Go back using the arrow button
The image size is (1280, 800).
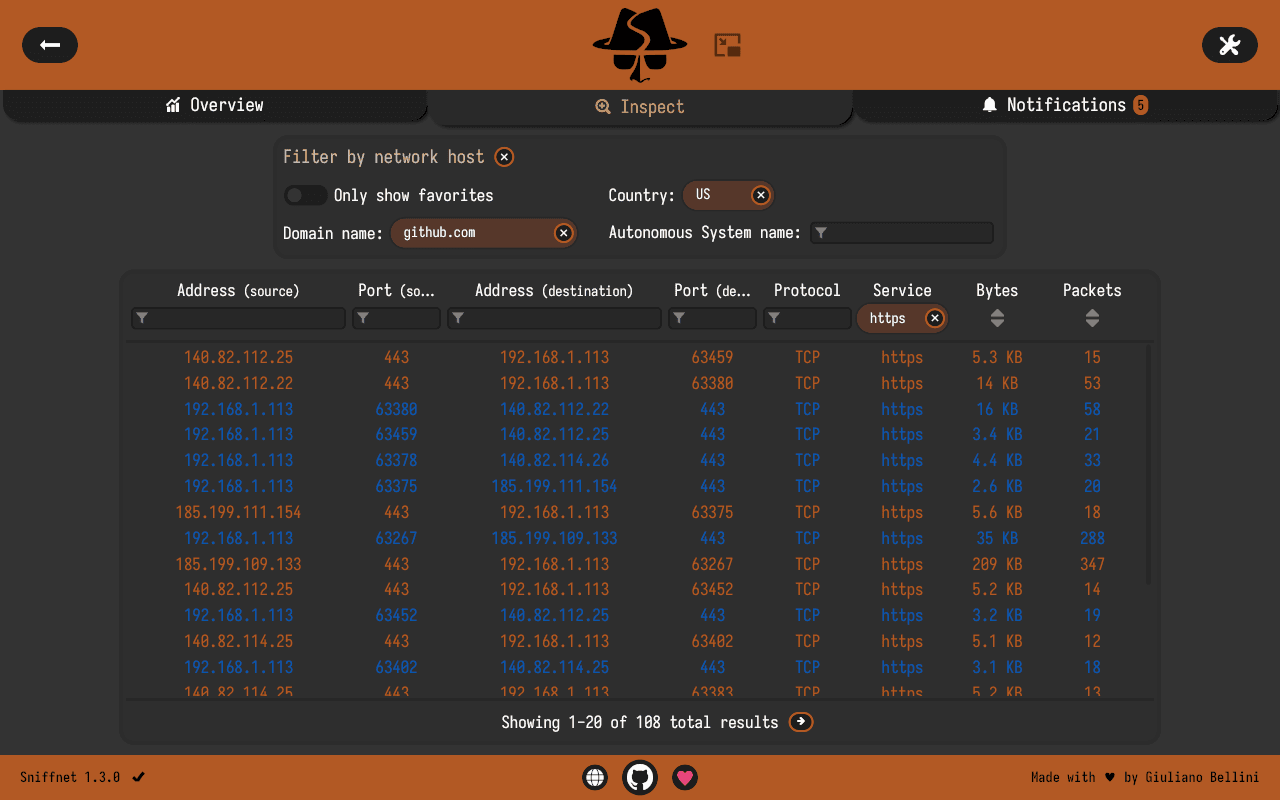[50, 45]
